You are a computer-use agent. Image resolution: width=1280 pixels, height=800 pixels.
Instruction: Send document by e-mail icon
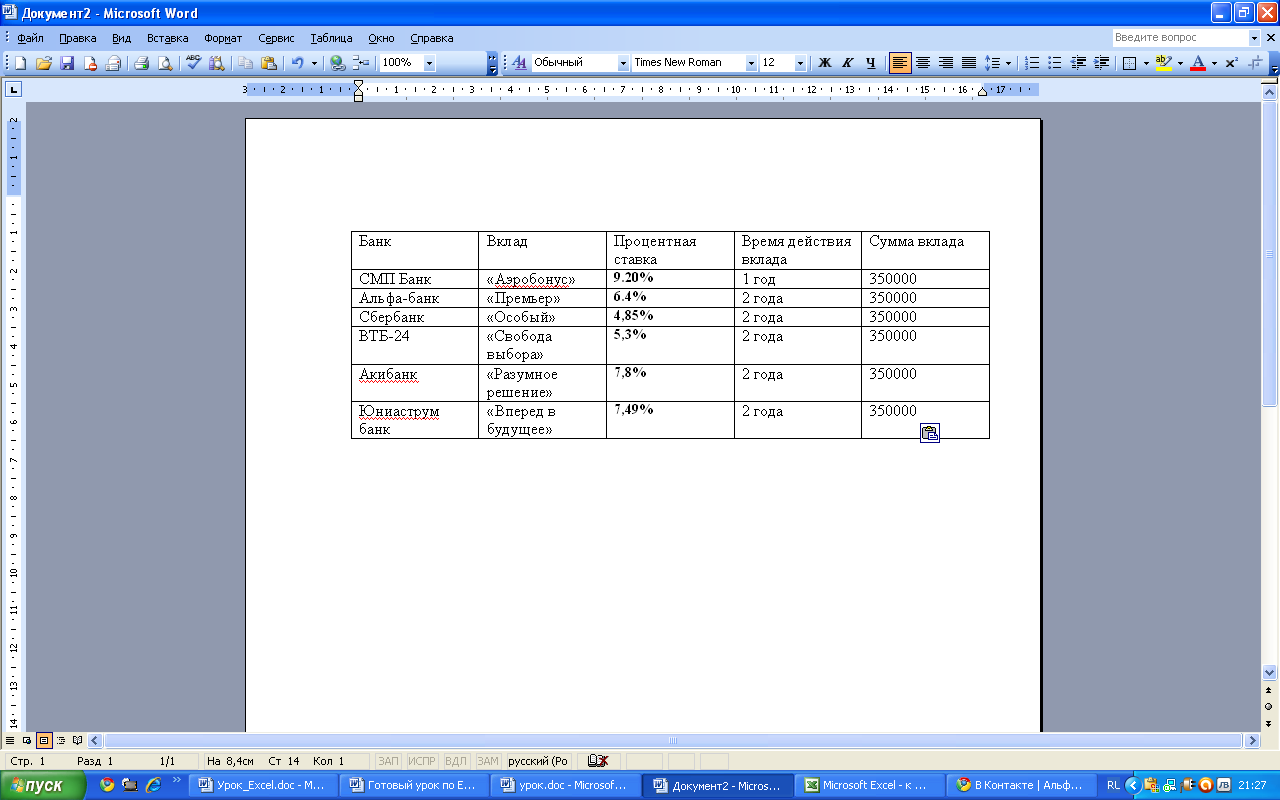coord(113,62)
